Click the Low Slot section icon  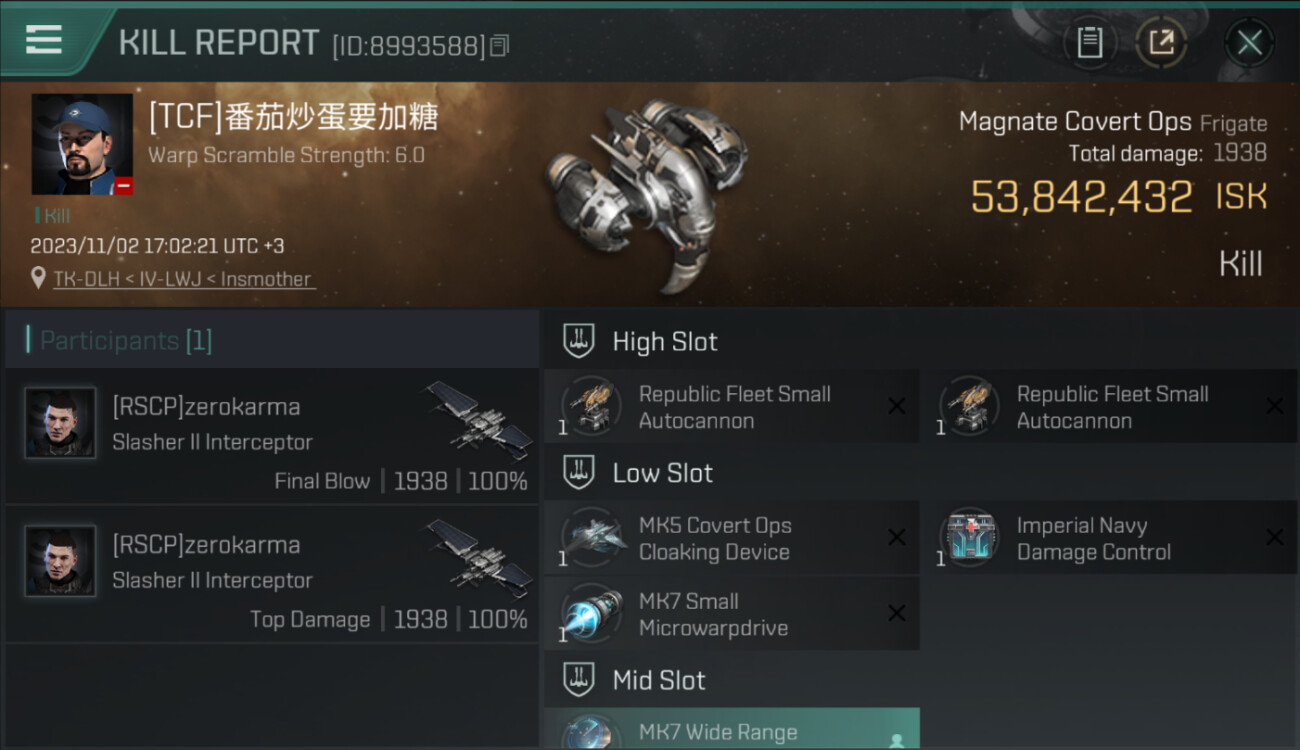pos(579,473)
